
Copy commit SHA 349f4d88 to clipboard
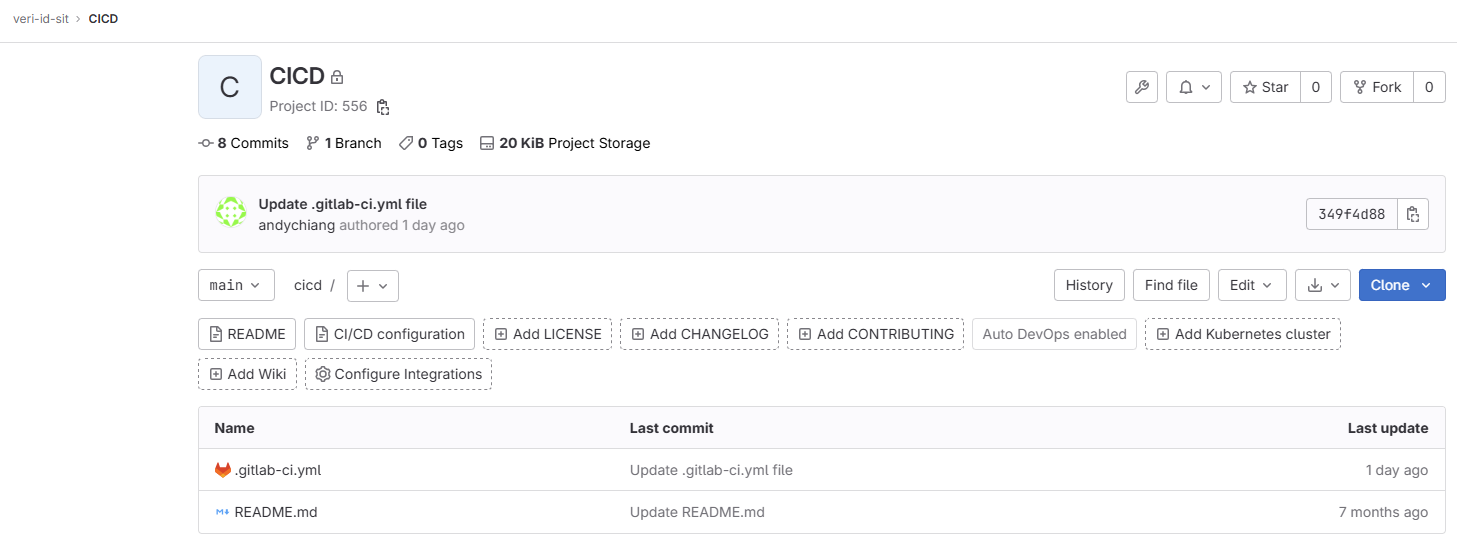click(x=1412, y=214)
